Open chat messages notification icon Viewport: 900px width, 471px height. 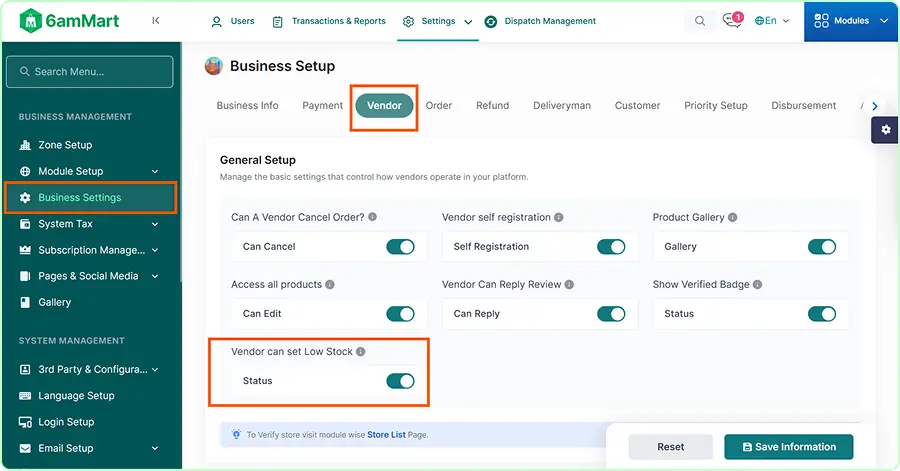732,20
